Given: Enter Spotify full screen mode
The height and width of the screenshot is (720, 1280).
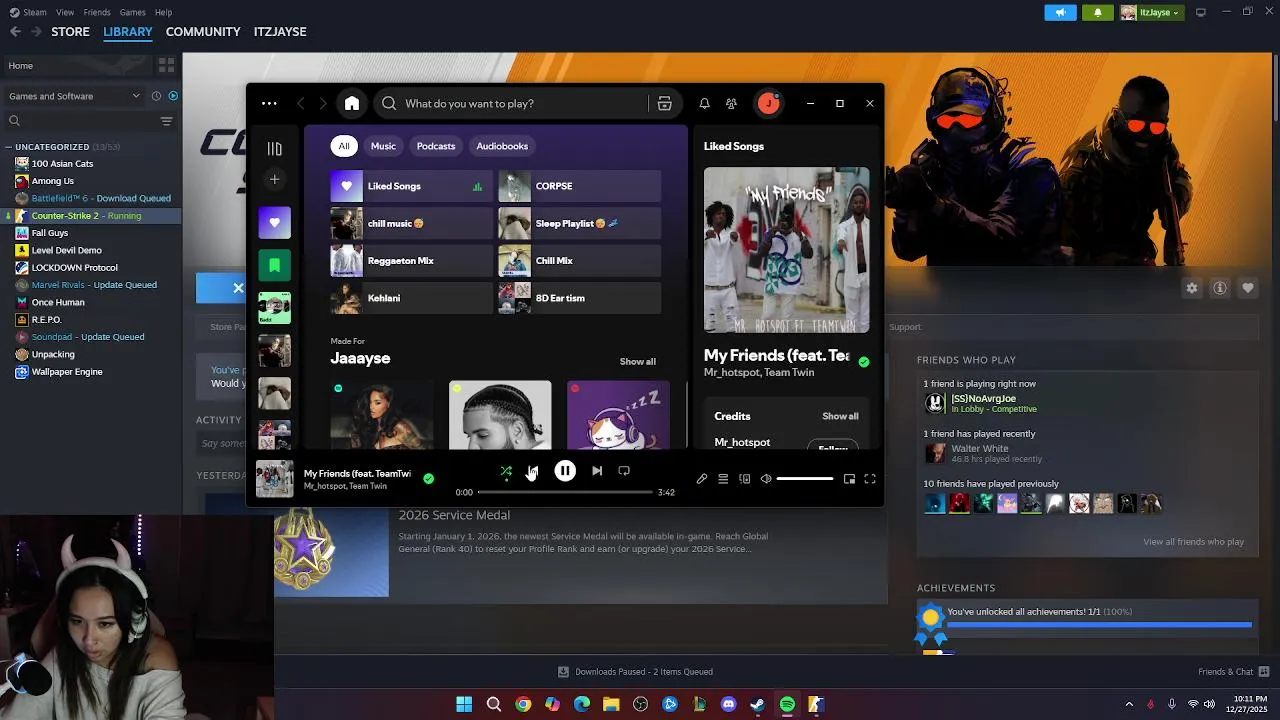Looking at the screenshot, I should (x=870, y=479).
